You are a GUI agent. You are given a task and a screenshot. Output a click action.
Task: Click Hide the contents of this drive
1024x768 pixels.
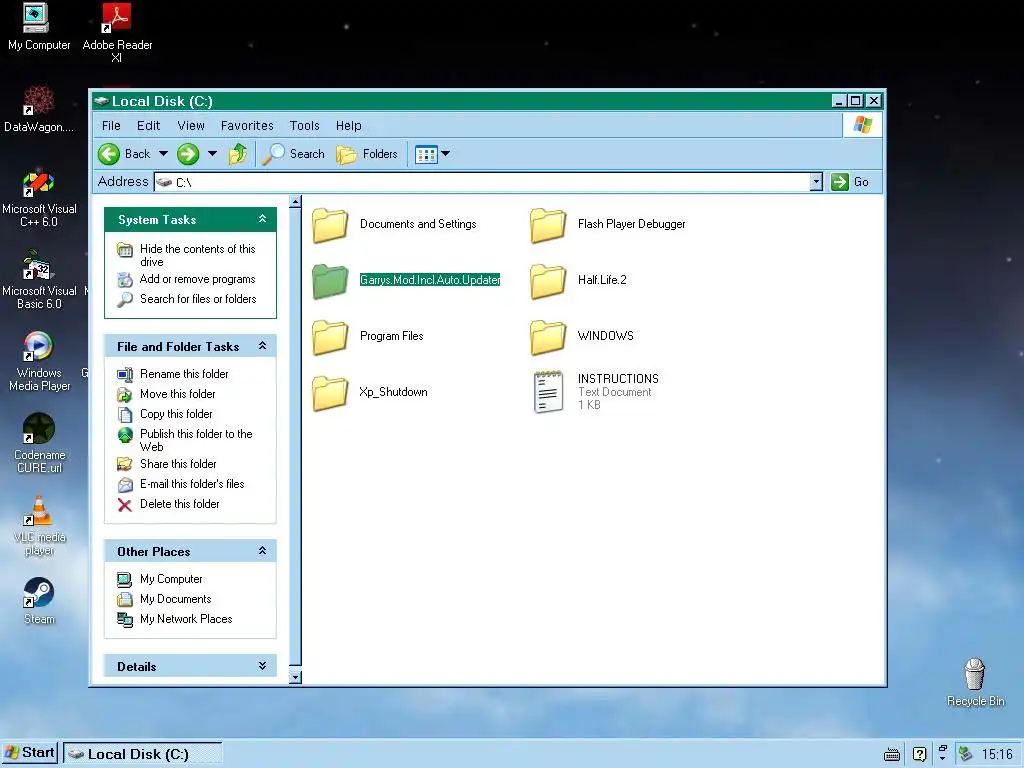[x=197, y=255]
